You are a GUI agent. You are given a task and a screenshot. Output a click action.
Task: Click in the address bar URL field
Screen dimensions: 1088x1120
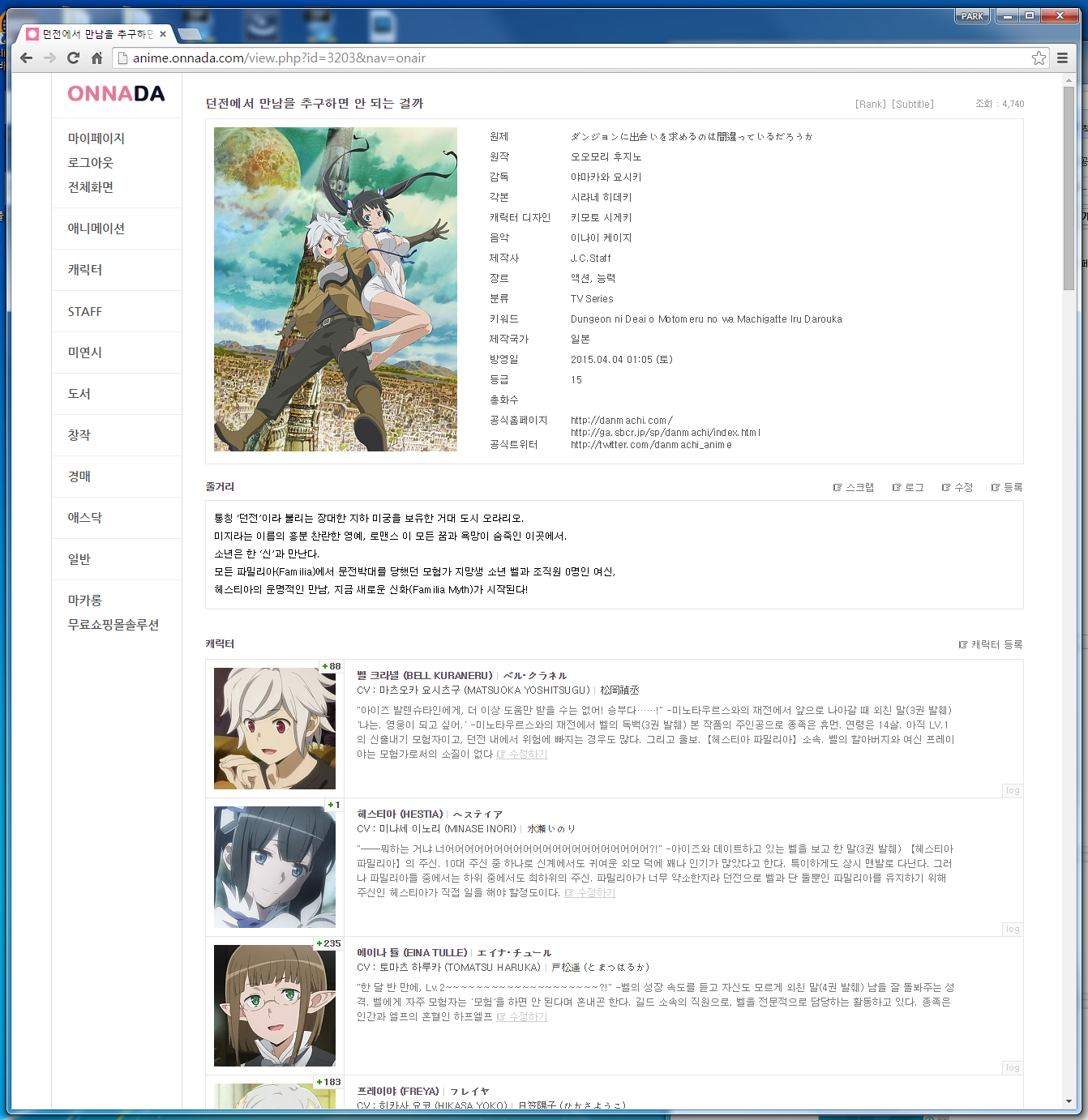[x=568, y=58]
